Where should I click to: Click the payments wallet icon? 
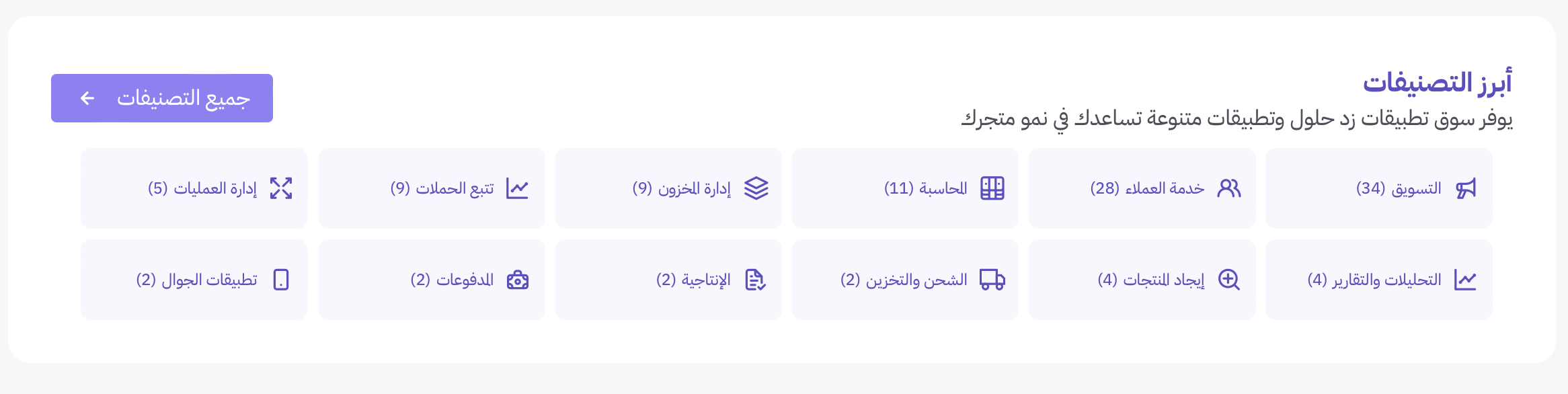click(x=518, y=280)
